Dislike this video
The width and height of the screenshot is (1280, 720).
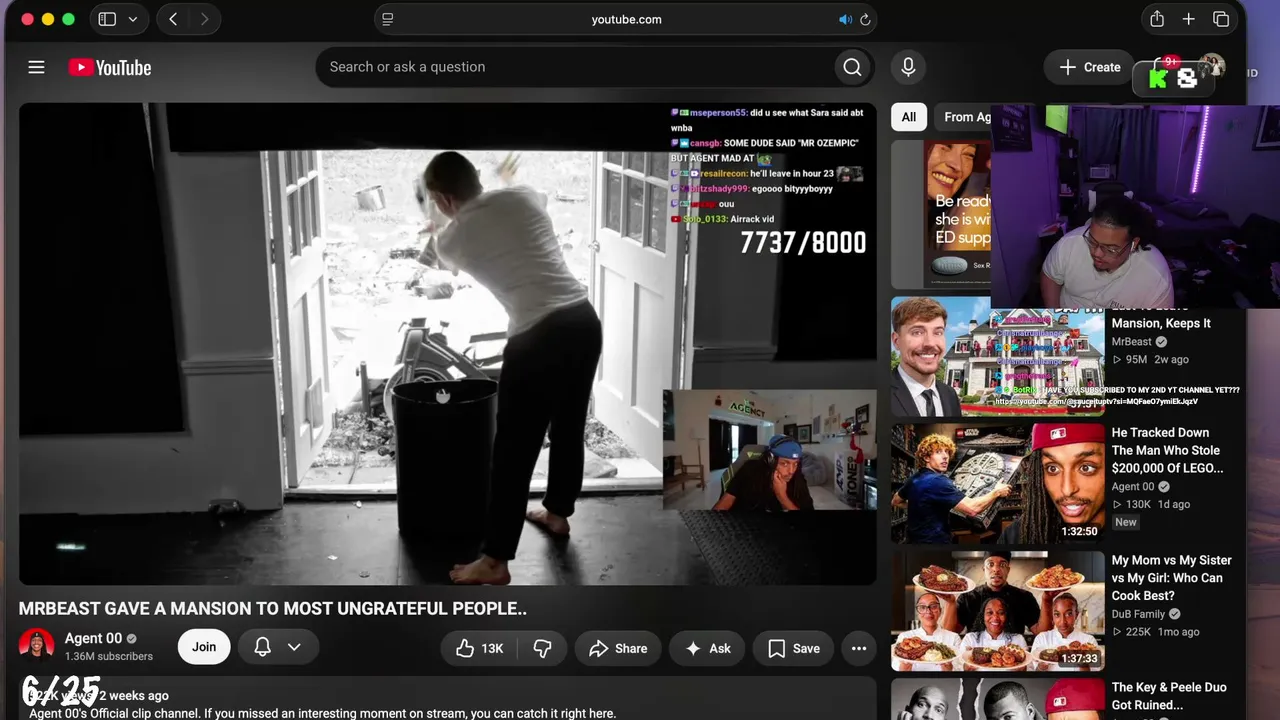pyautogui.click(x=542, y=648)
